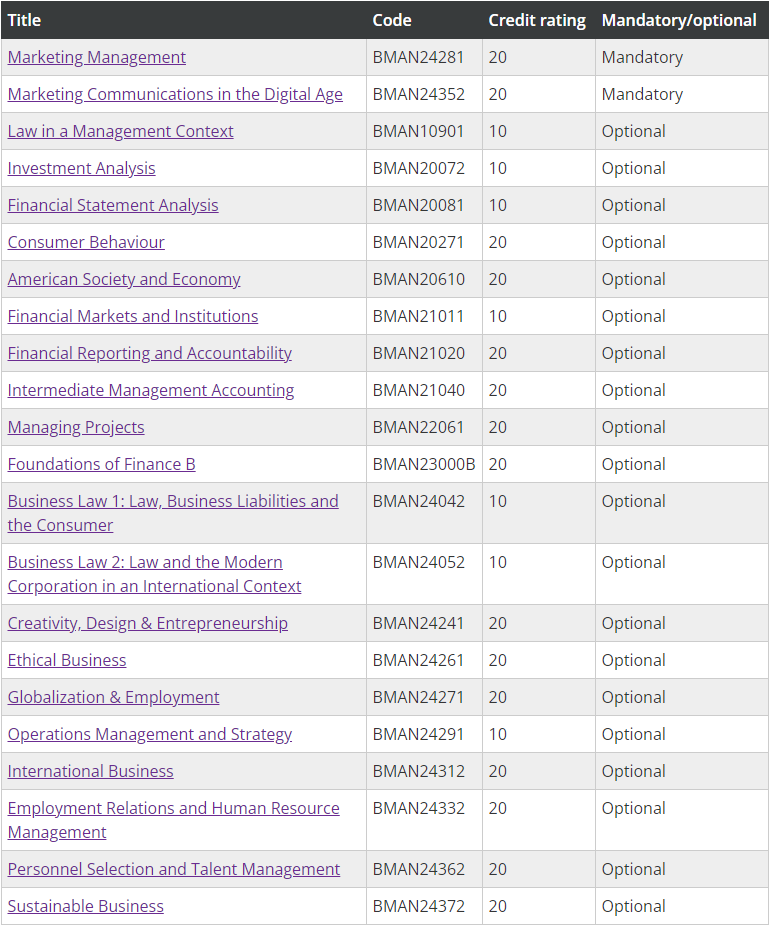Click the Law in a Management Context link
This screenshot has height=925, width=770.
[120, 132]
